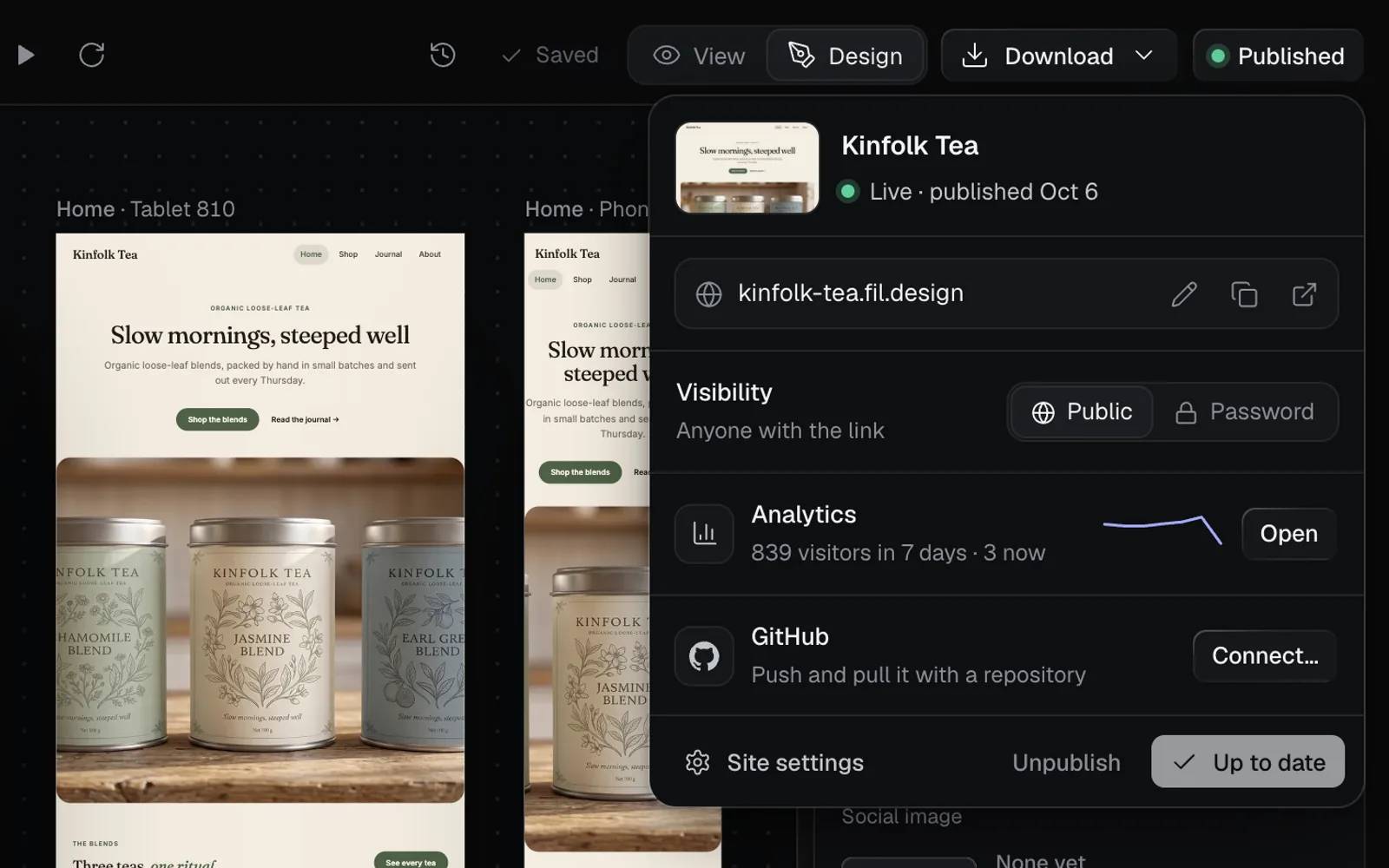Click About nav item in tablet frame
This screenshot has width=1389, height=868.
pyautogui.click(x=430, y=254)
